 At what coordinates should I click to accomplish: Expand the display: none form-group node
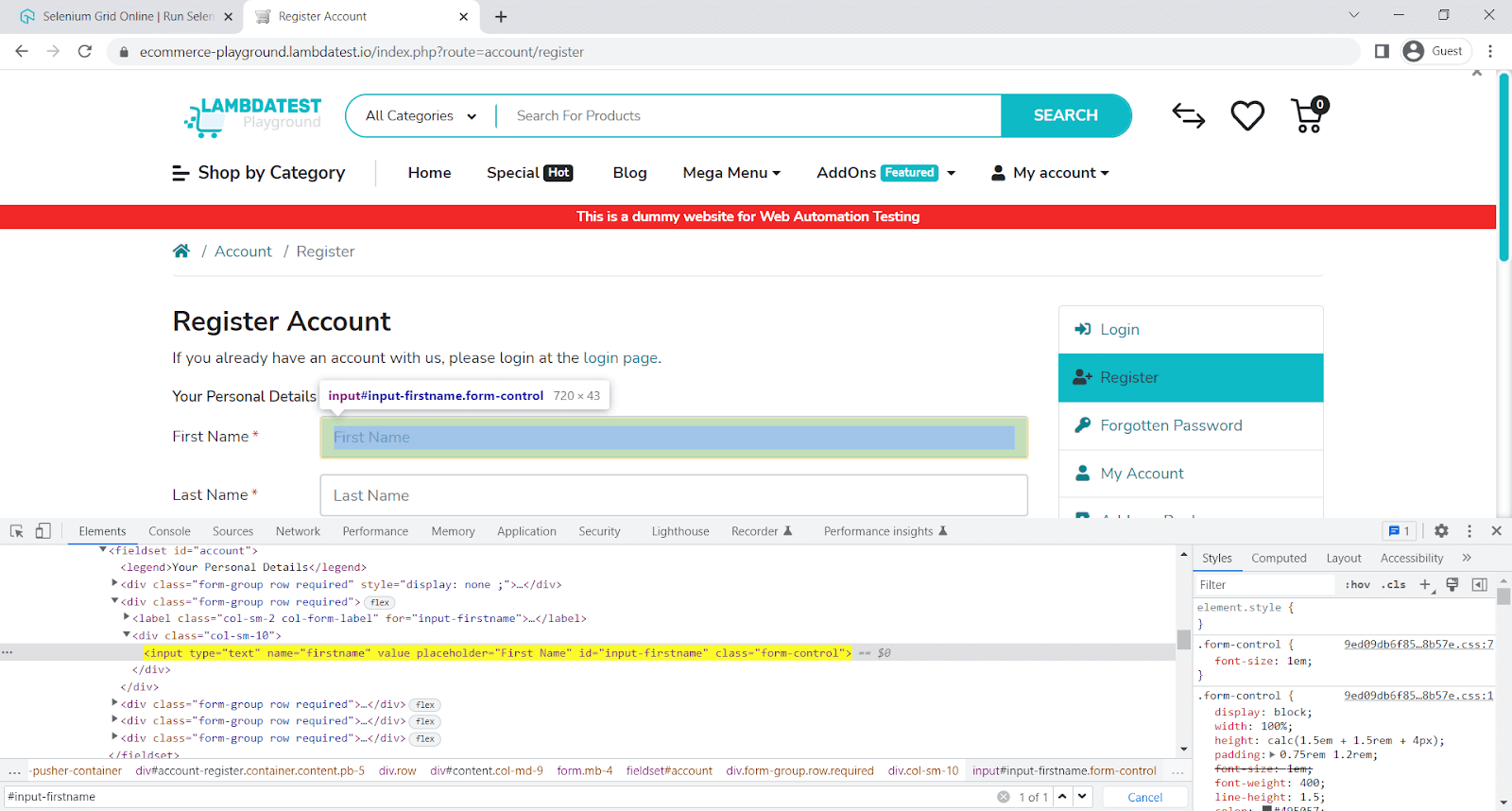pos(115,583)
